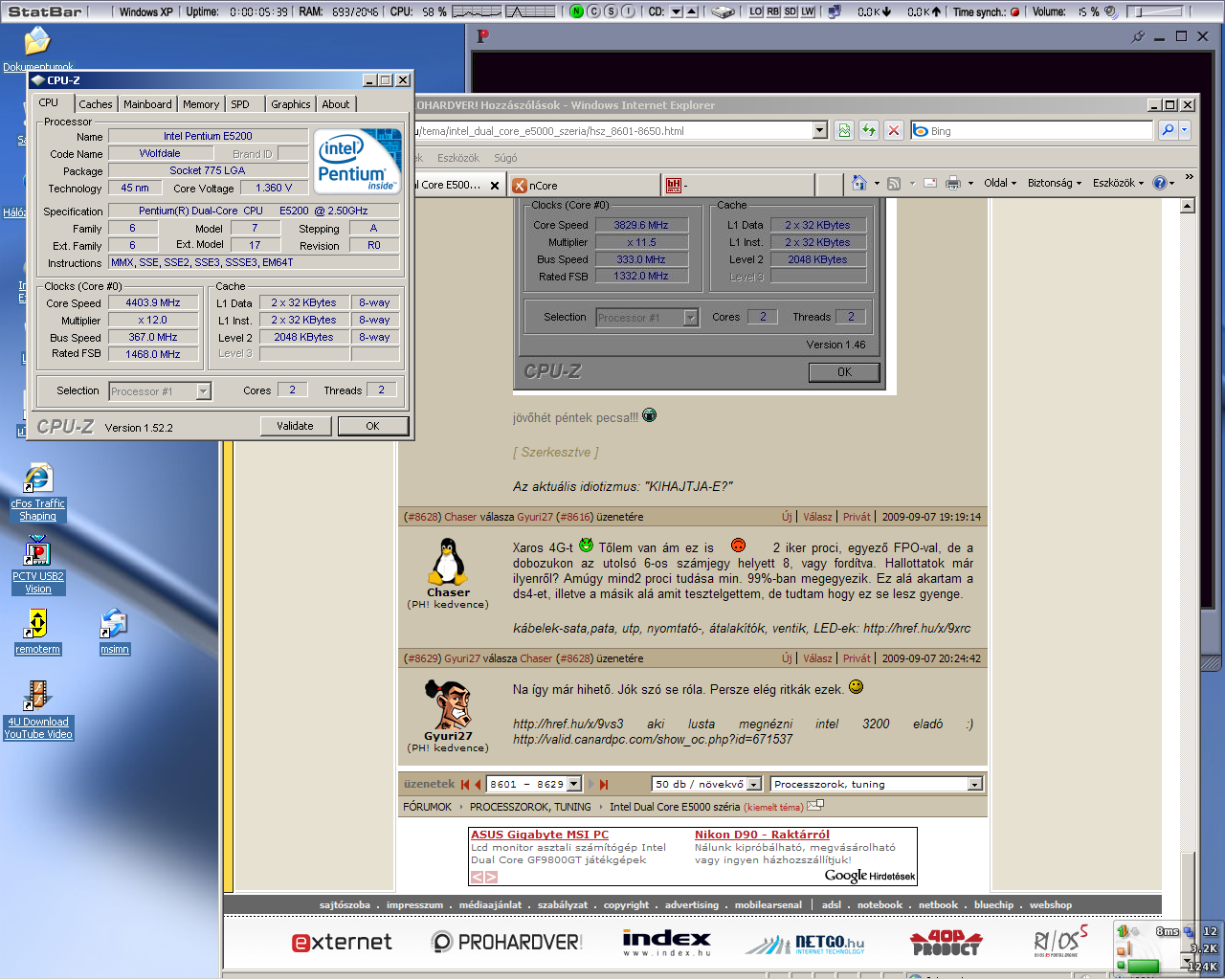Click the RB button in StatBar
This screenshot has width=1225, height=980.
click(x=773, y=11)
